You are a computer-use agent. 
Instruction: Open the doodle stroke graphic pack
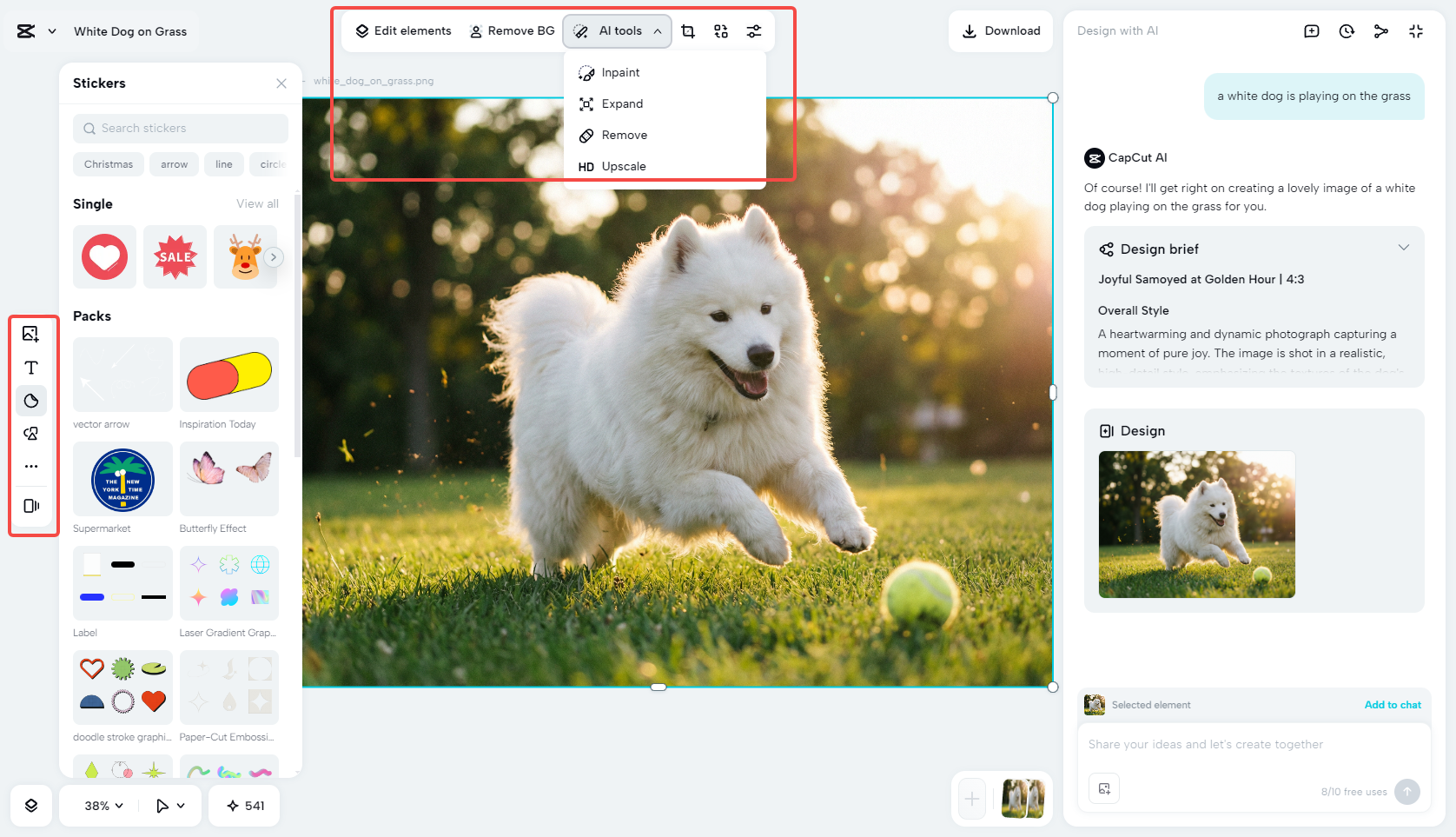(x=122, y=688)
